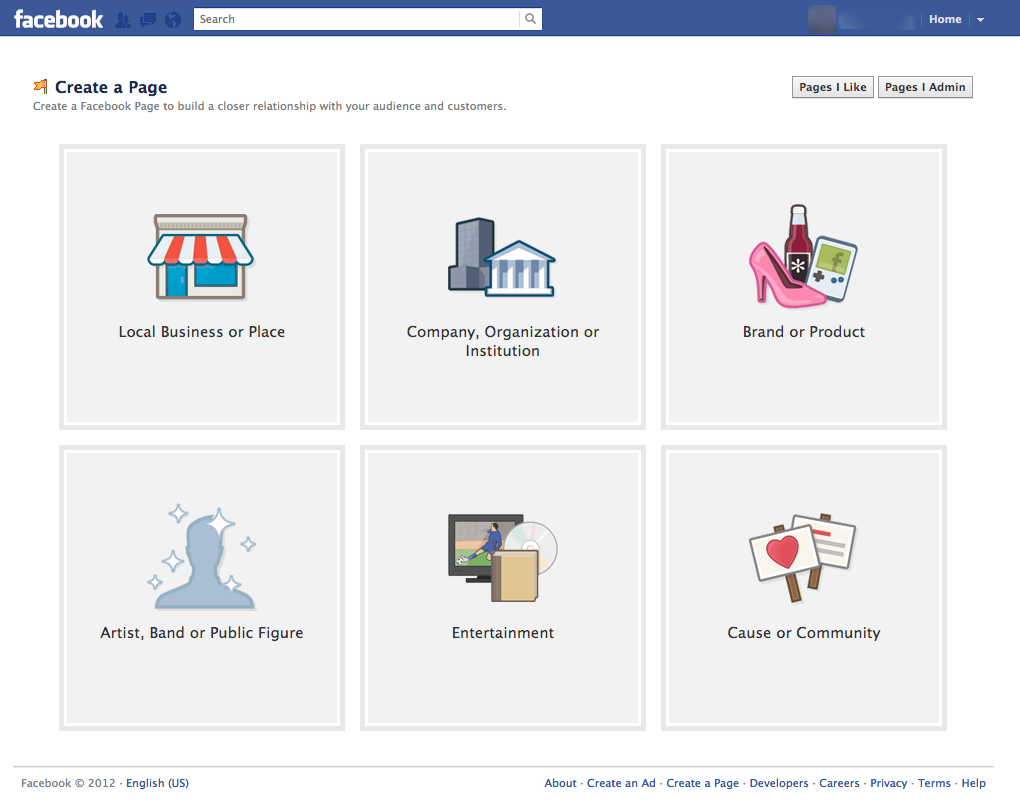Click the blurred profile picture thumbnail
The width and height of the screenshot is (1020, 800).
pyautogui.click(x=822, y=20)
